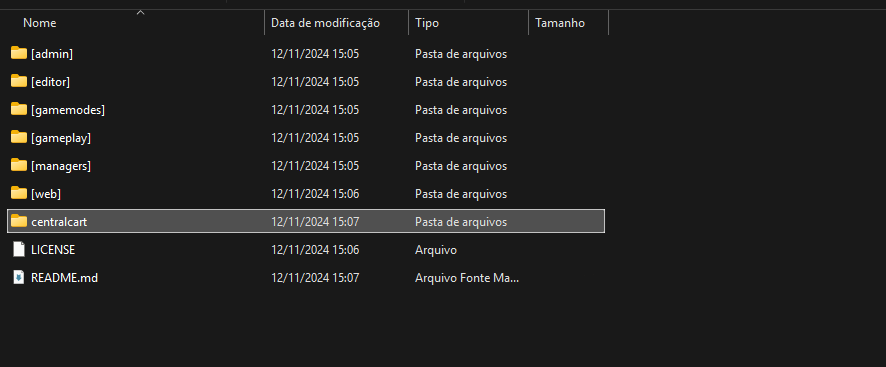The width and height of the screenshot is (886, 367).
Task: Click the sort arrow above Nome
Action: pos(141,12)
